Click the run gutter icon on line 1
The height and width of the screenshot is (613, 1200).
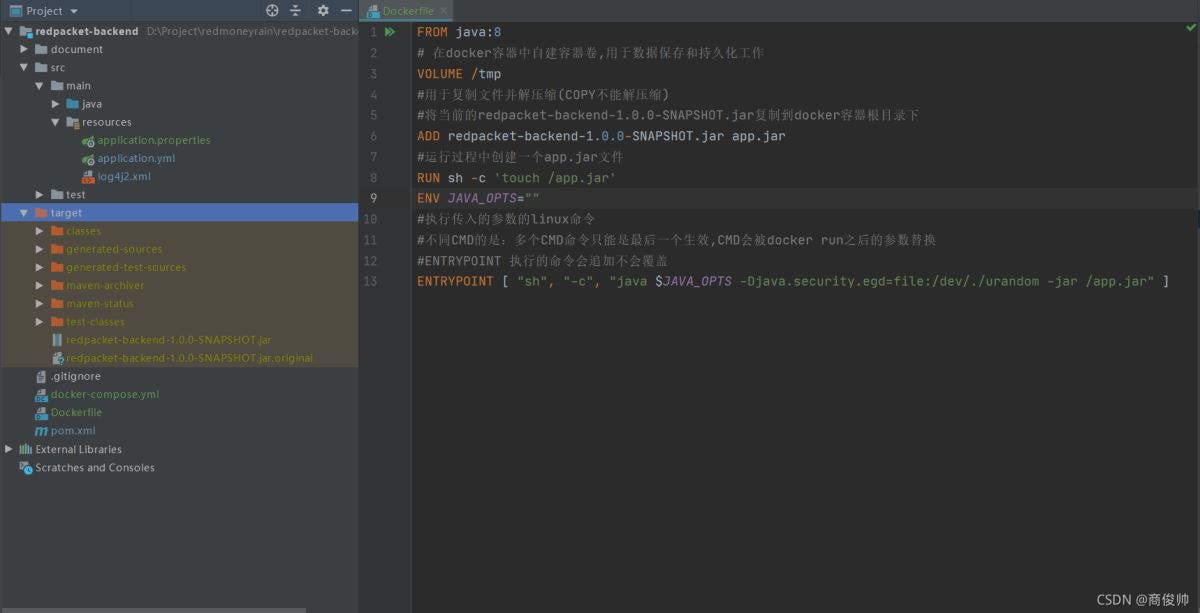click(x=390, y=32)
